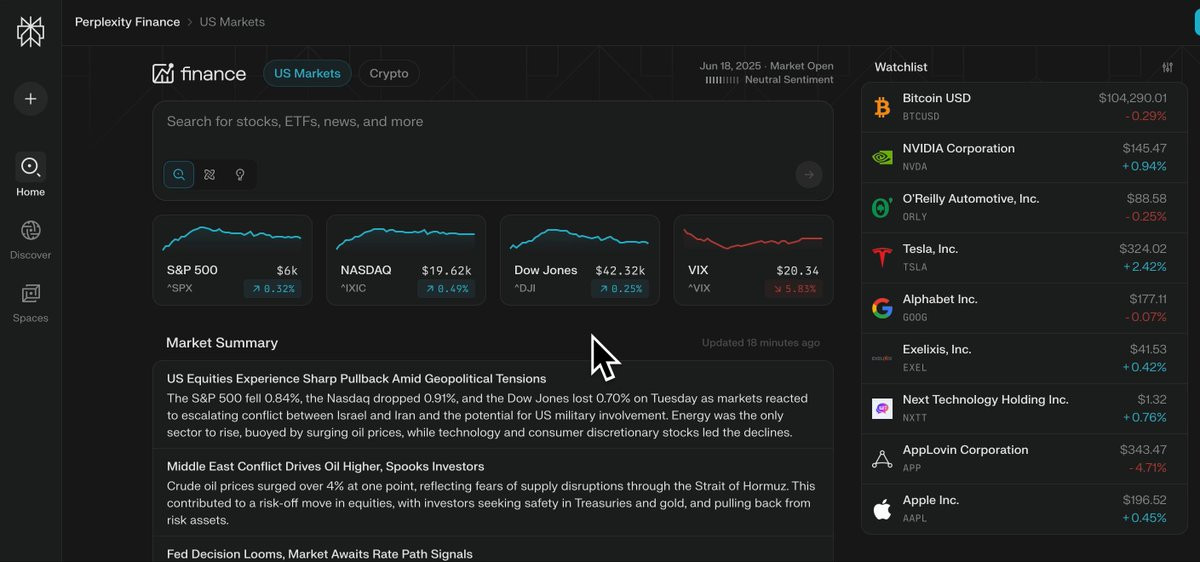1200x562 pixels.
Task: Open Next Technology Holding Inc. entry name
Action: point(985,399)
